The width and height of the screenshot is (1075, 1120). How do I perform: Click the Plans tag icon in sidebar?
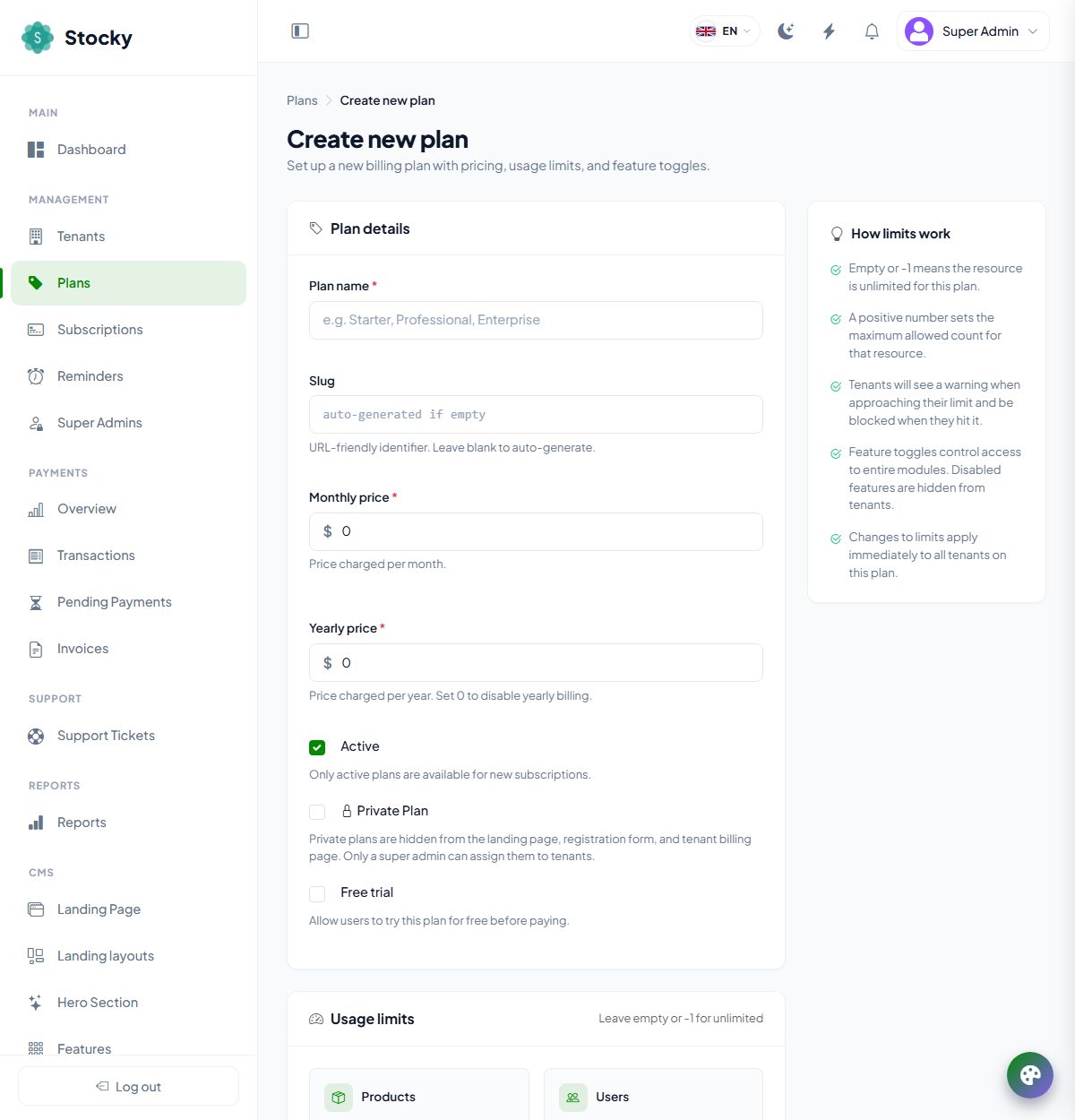coord(36,283)
